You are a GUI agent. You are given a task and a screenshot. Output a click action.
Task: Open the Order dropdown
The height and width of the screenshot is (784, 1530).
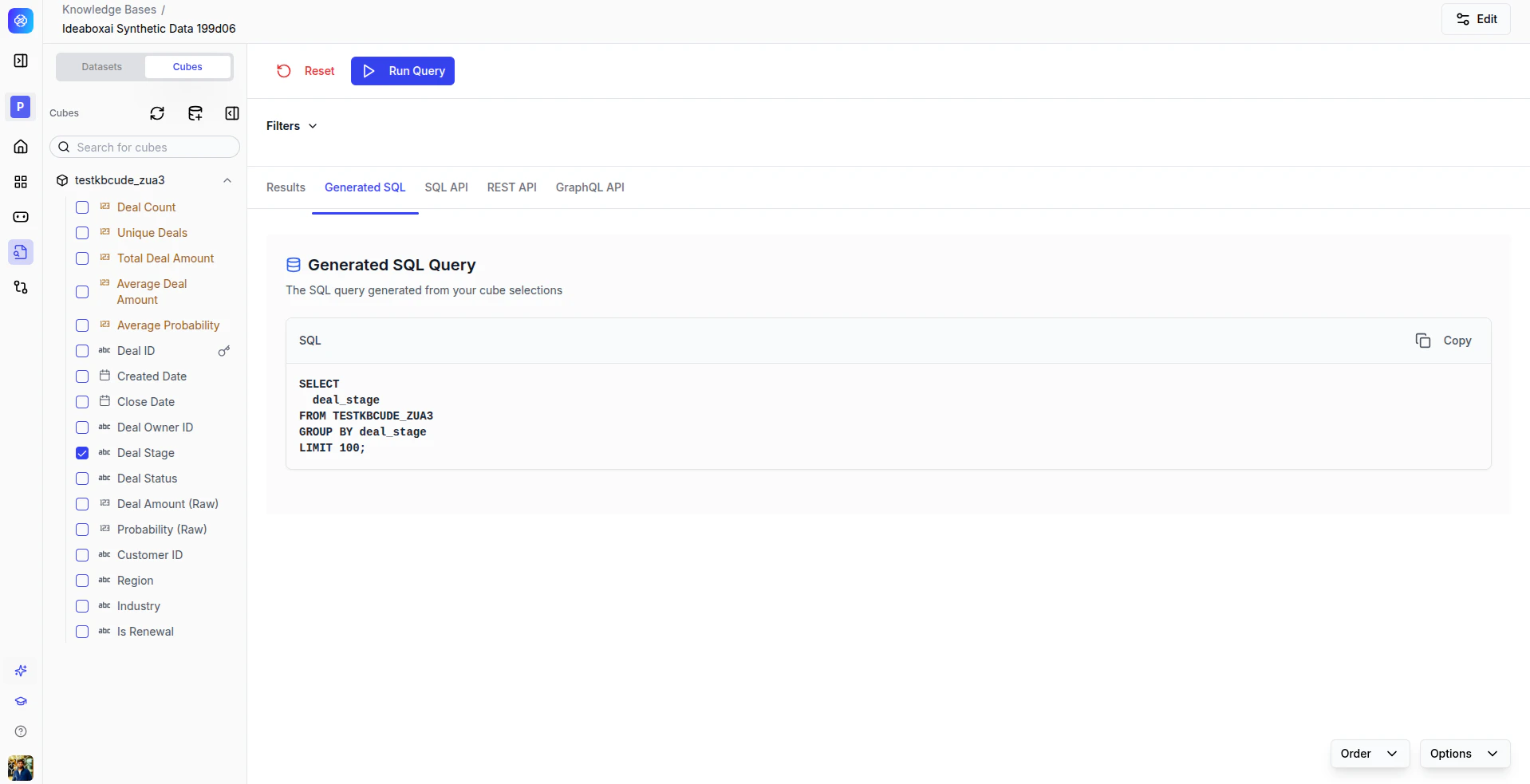point(1370,754)
